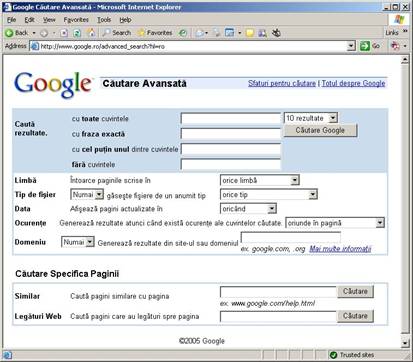Viewport: 413px width, 362px height.
Task: Click the Research toolbar icon
Action: tap(262, 33)
